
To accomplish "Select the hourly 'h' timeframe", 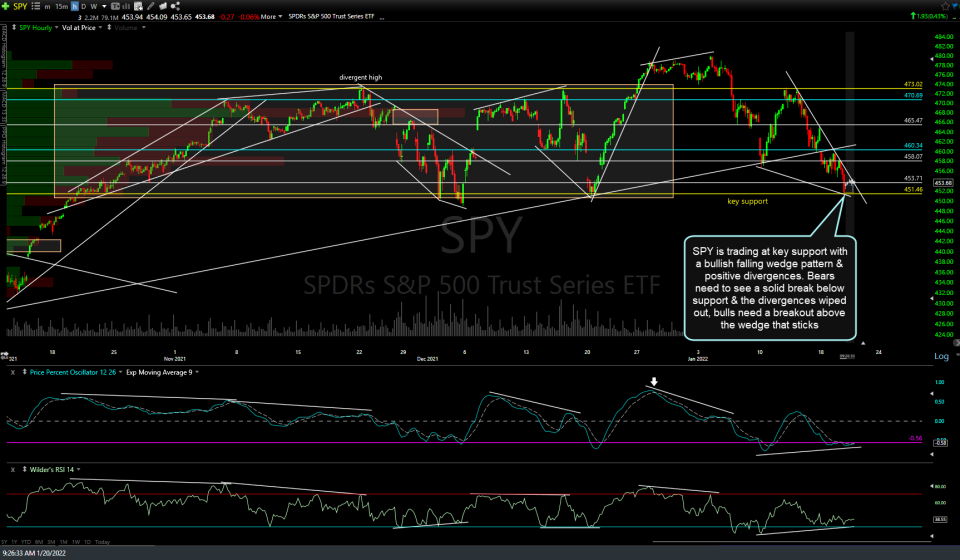I will (x=75, y=6).
